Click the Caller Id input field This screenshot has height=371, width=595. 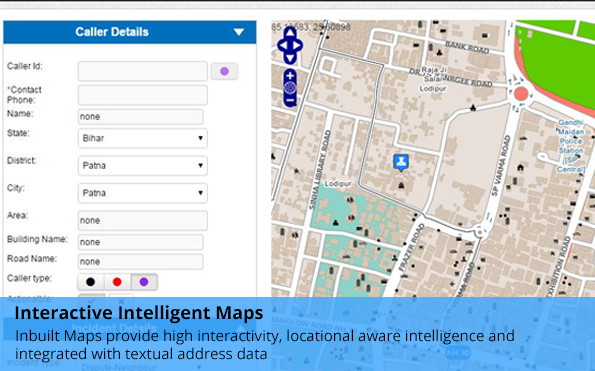(143, 71)
